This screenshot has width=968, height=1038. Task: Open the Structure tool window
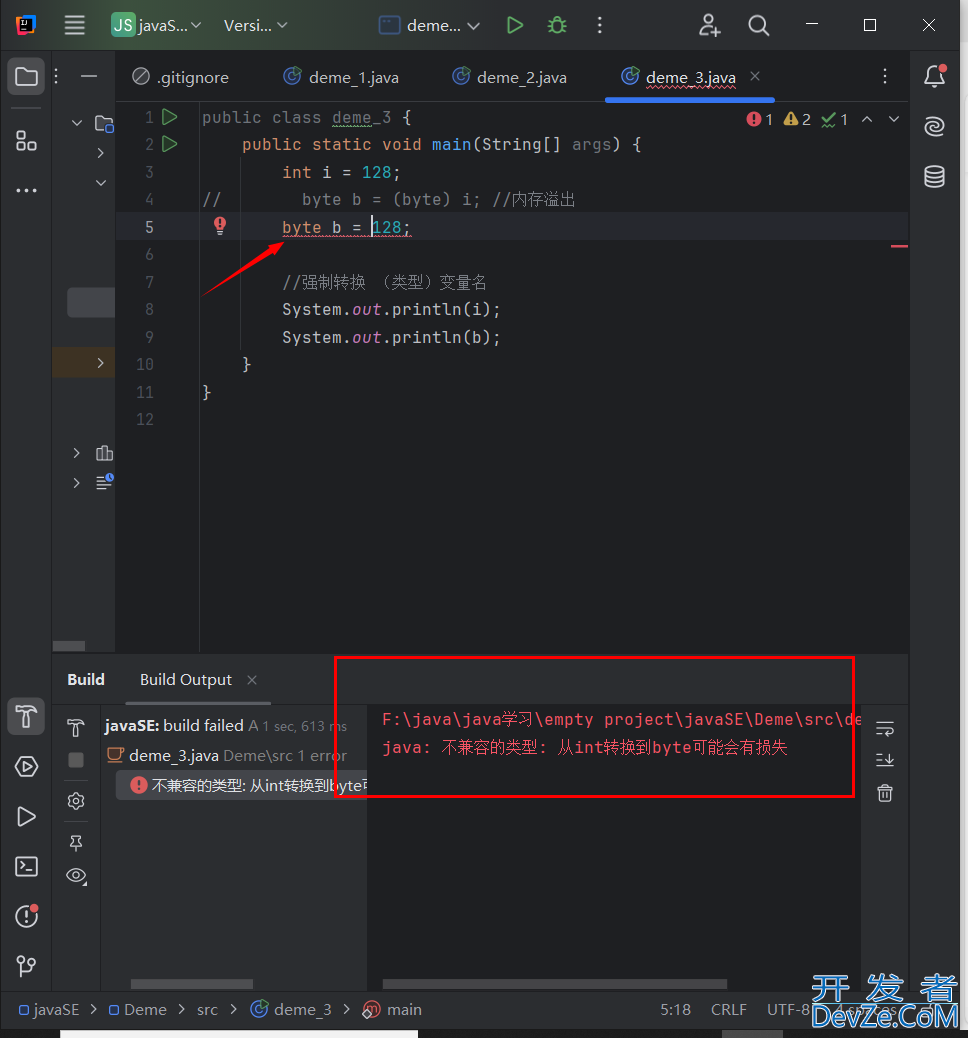pos(27,141)
